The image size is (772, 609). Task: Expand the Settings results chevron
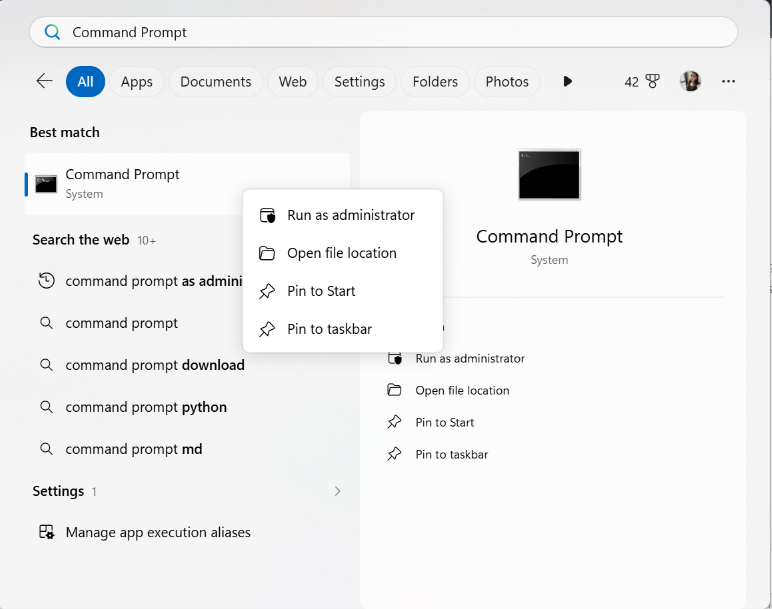click(337, 491)
